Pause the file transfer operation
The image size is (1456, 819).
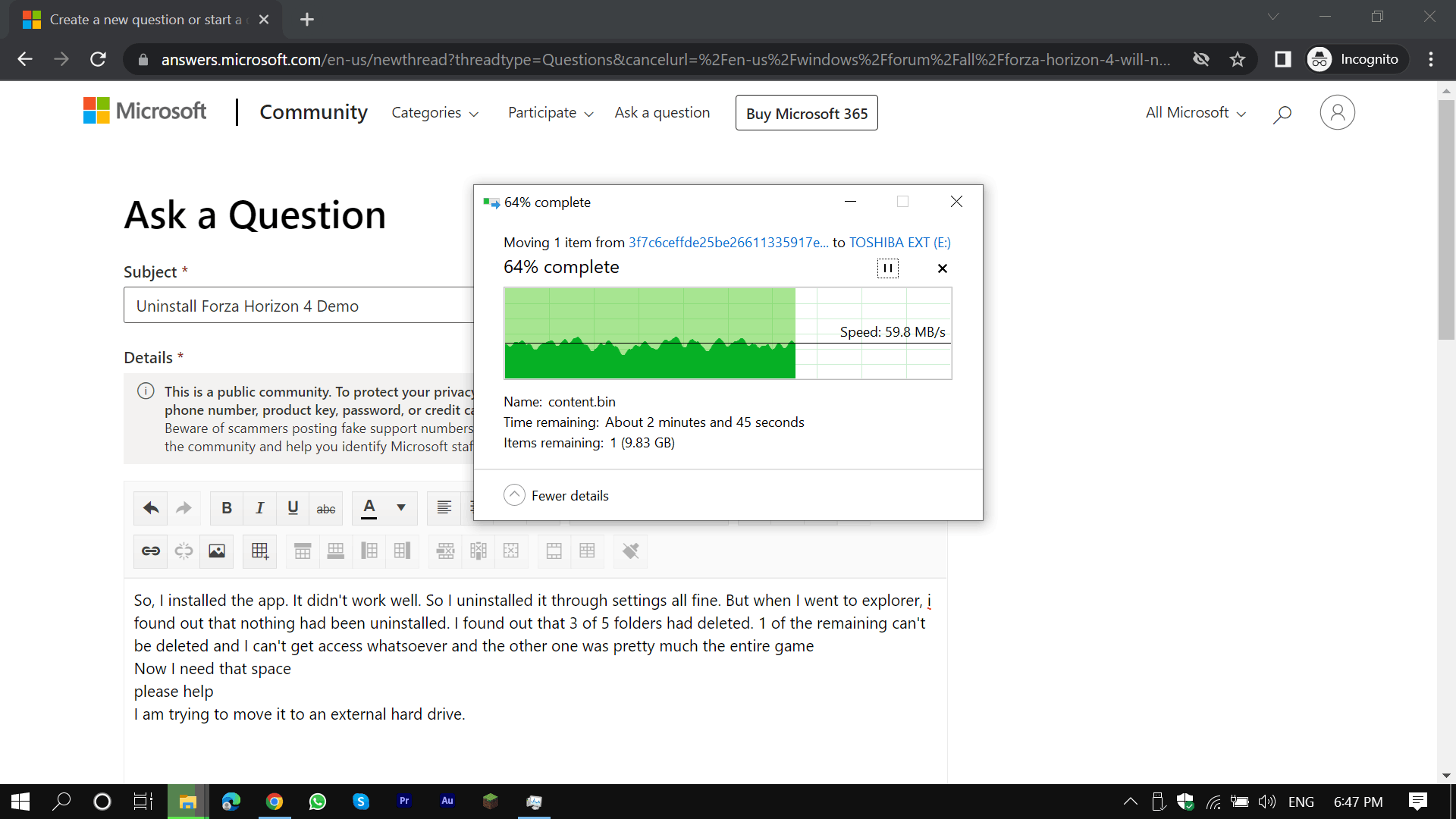tap(887, 267)
